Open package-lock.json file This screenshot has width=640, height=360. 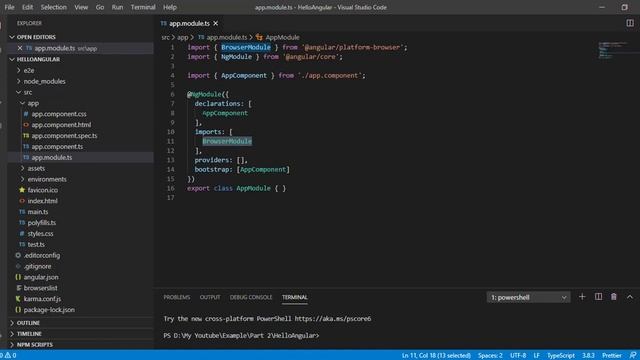coord(49,310)
